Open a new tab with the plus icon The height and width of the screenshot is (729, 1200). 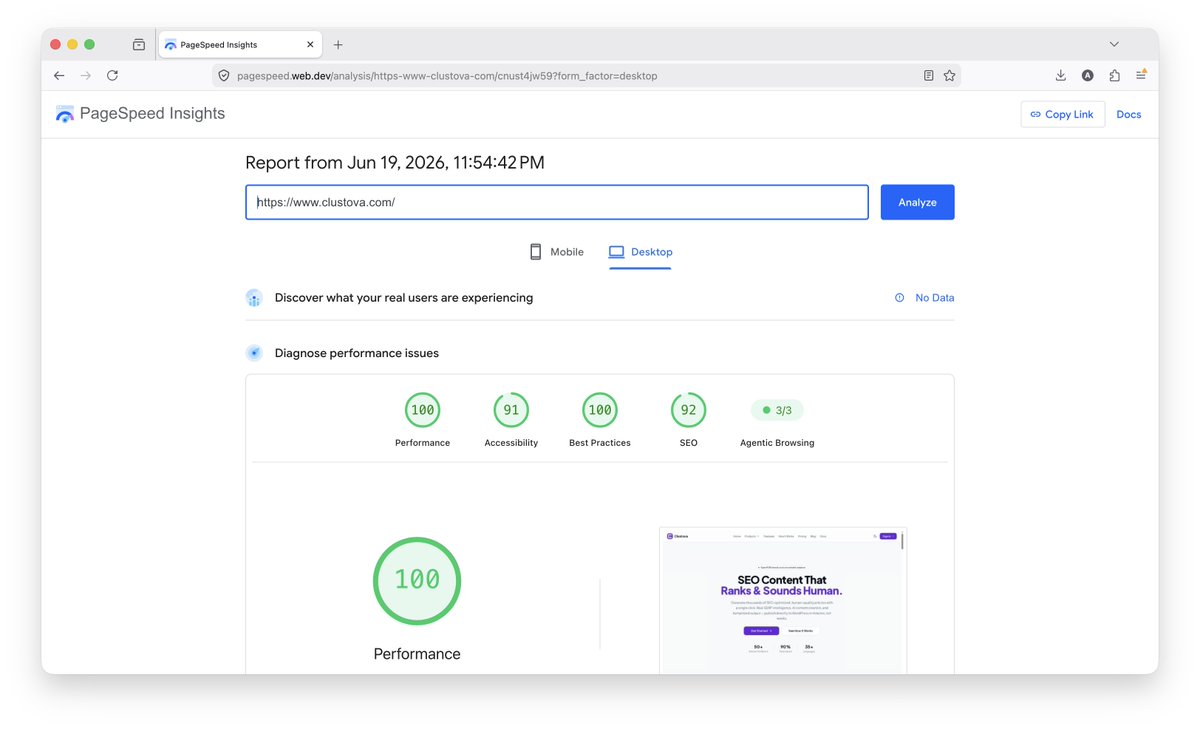(x=338, y=45)
